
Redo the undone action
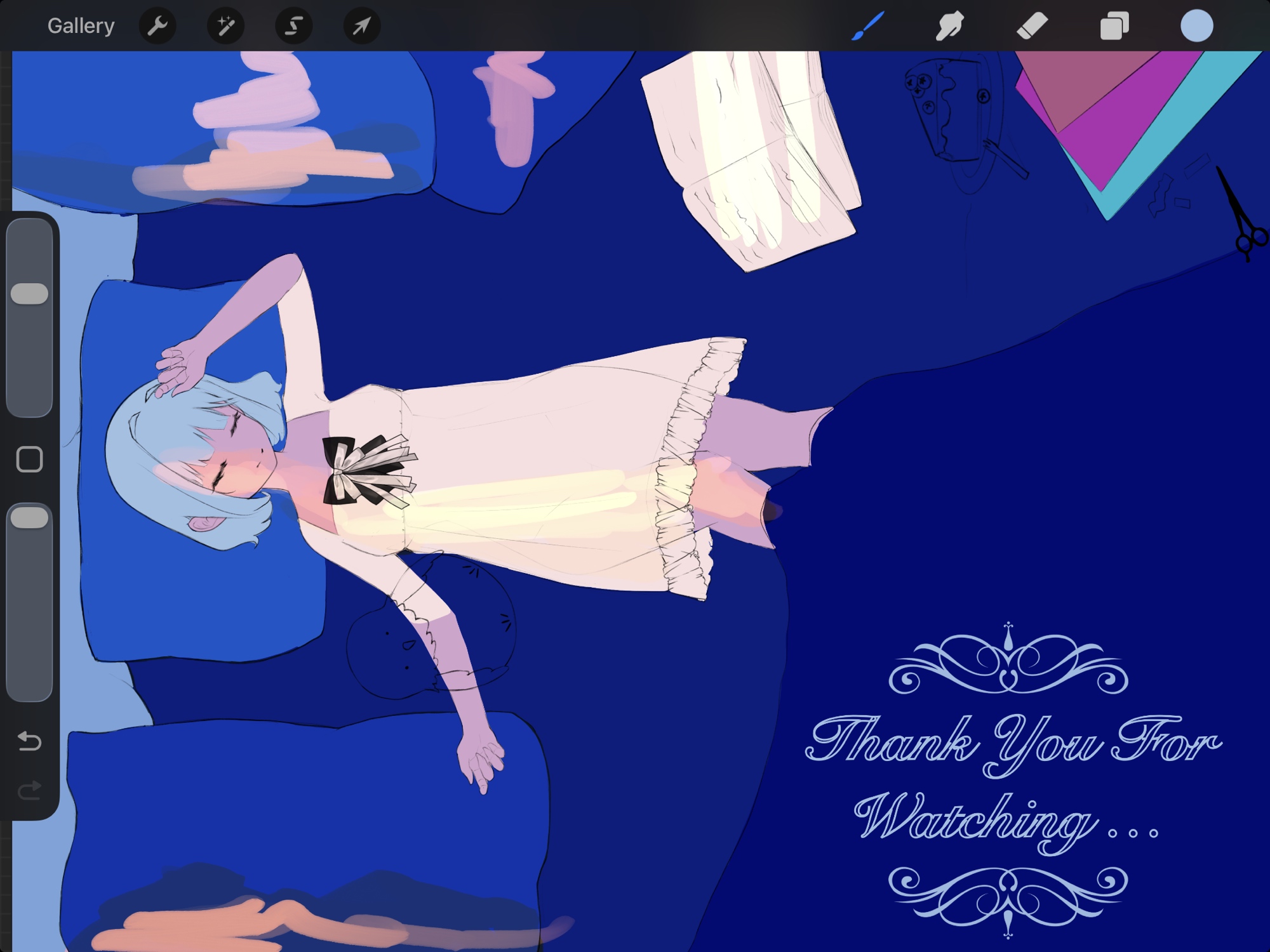29,790
